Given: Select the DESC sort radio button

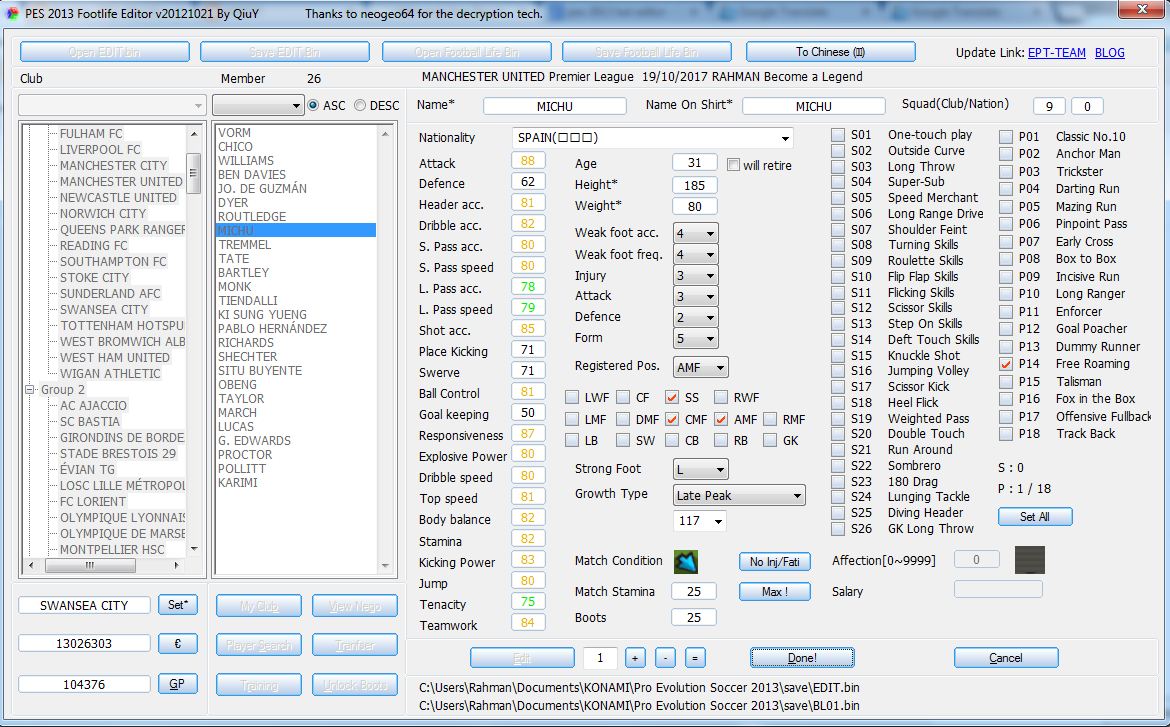Looking at the screenshot, I should tap(360, 105).
